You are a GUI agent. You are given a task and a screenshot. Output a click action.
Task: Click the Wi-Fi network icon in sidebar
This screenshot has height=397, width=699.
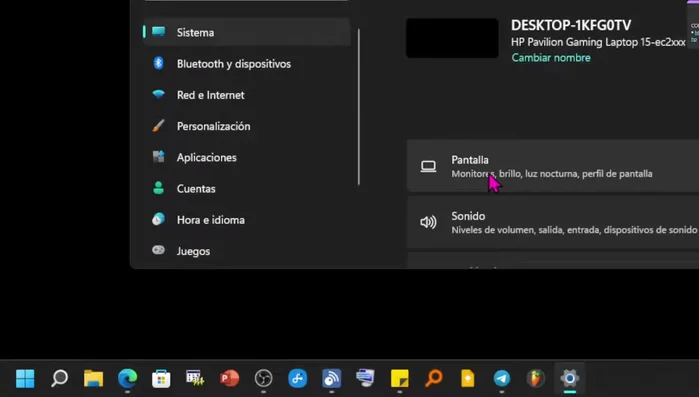point(158,94)
